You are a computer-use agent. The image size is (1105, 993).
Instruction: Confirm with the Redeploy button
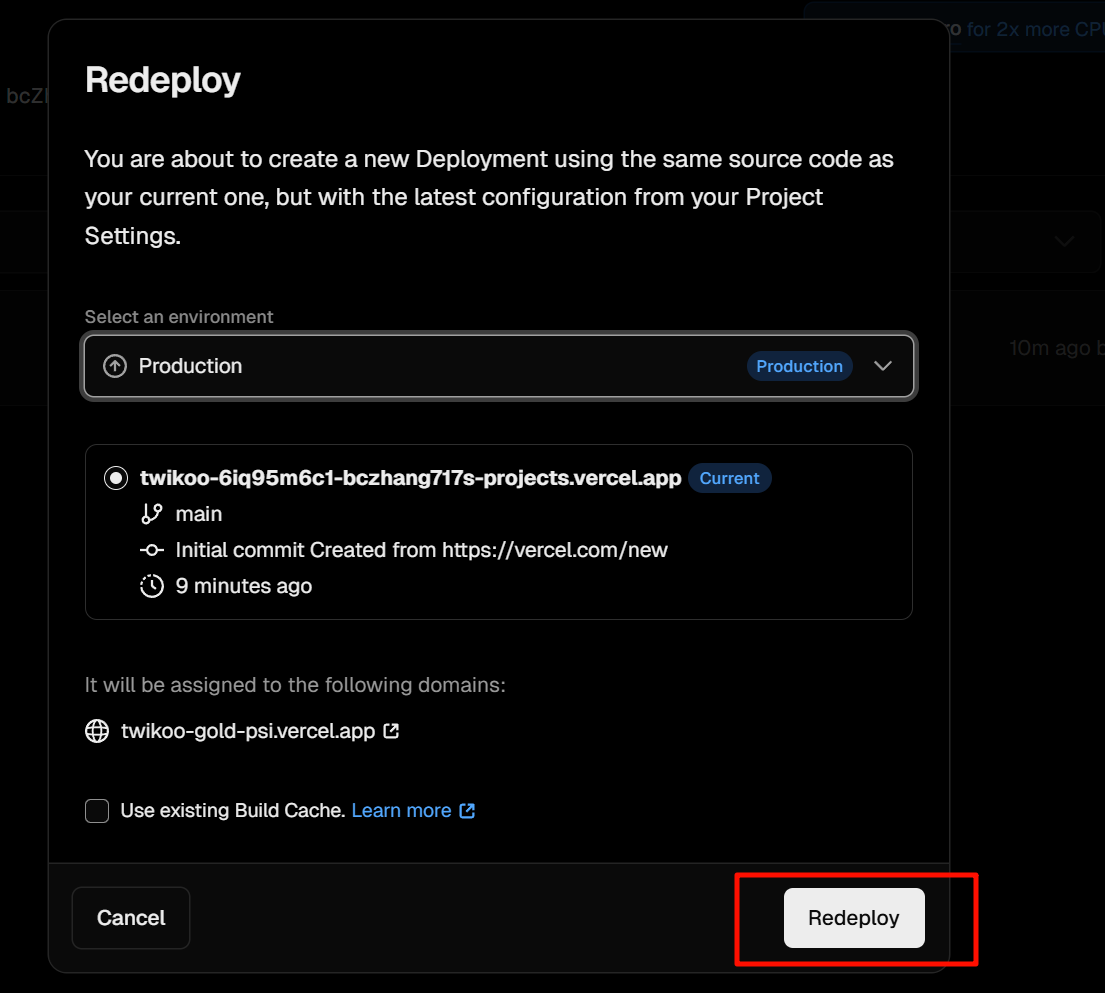click(x=854, y=918)
